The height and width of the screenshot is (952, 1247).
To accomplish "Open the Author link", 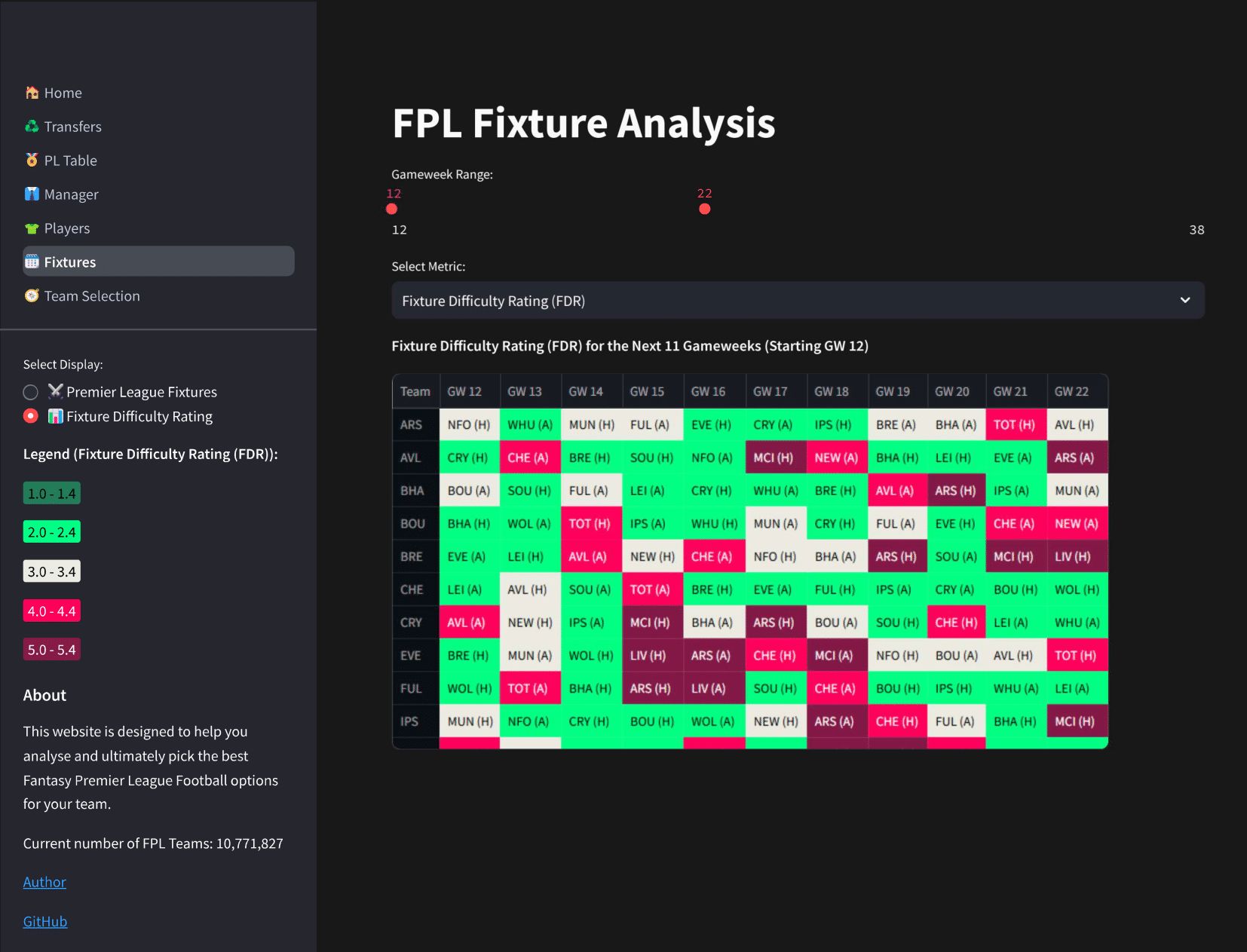I will pos(44,881).
